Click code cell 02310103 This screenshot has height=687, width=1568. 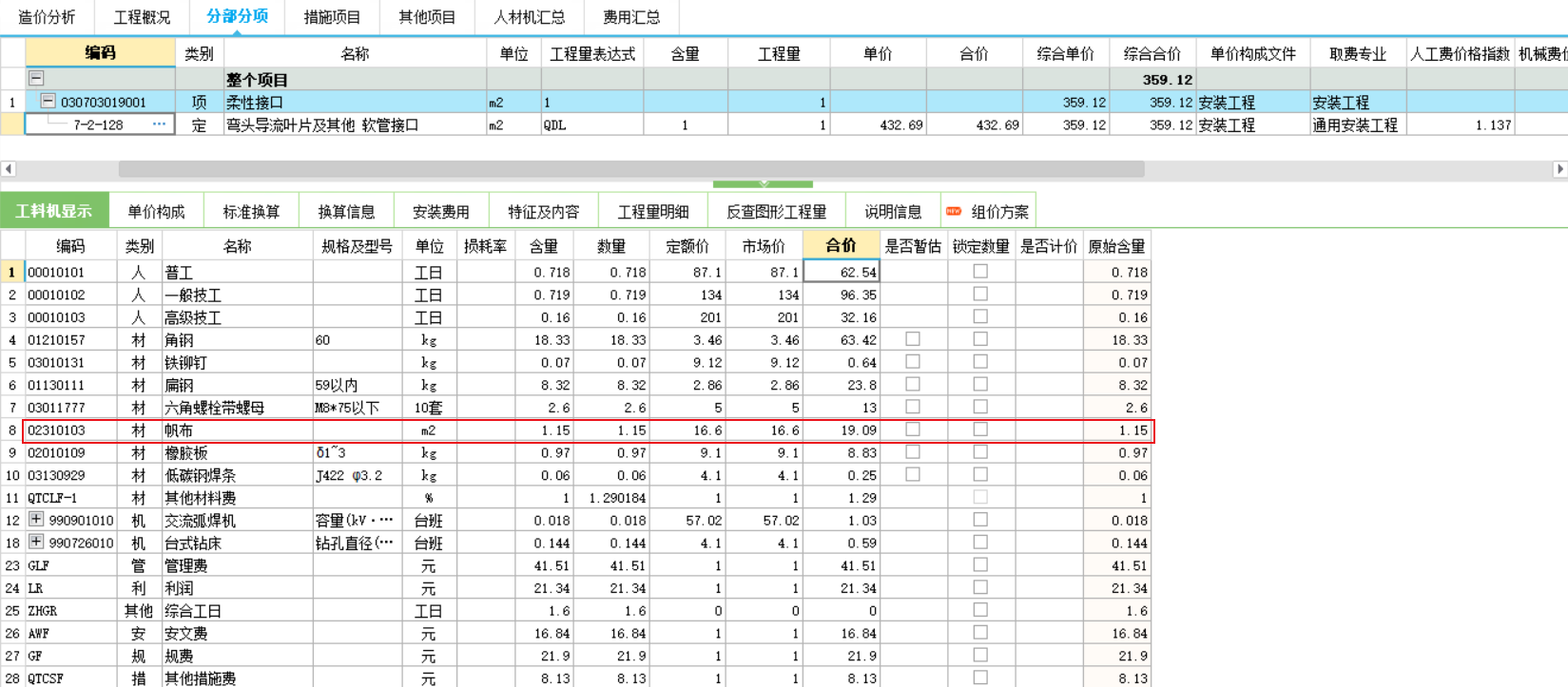click(x=70, y=430)
